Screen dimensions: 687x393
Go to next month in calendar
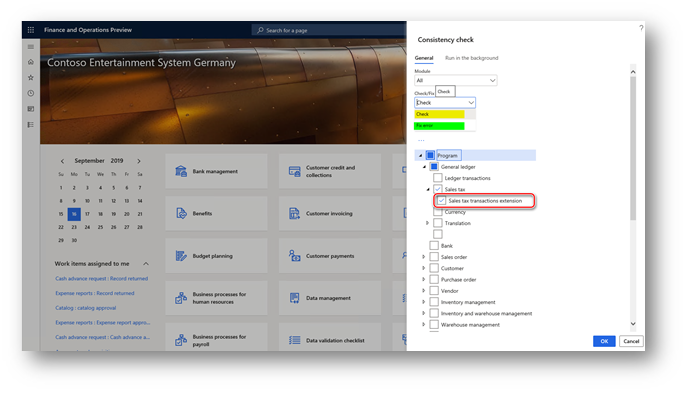[x=139, y=161]
